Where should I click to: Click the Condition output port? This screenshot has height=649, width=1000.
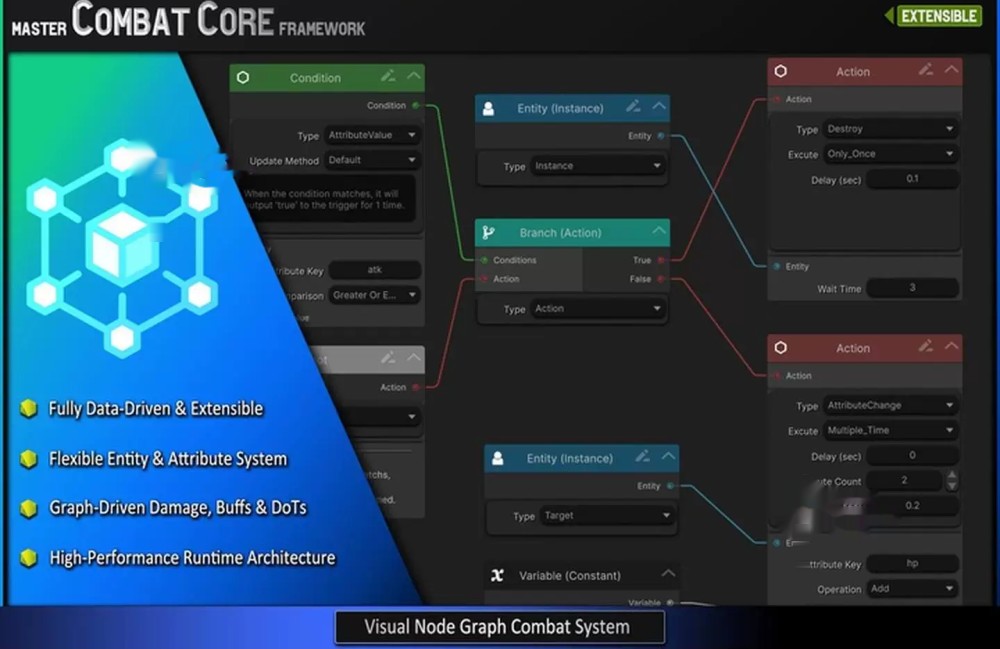tap(416, 105)
